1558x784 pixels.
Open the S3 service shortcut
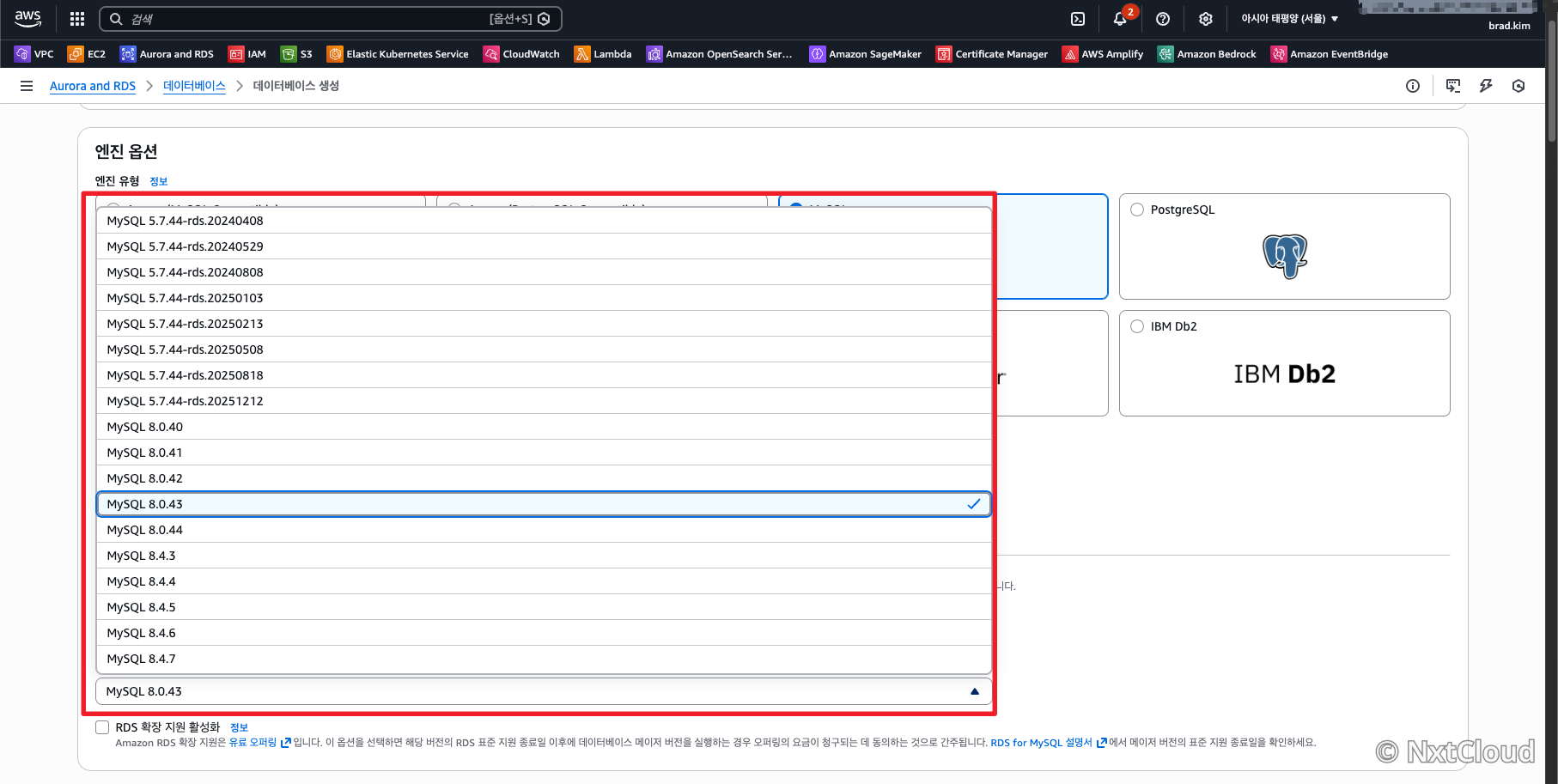click(296, 54)
